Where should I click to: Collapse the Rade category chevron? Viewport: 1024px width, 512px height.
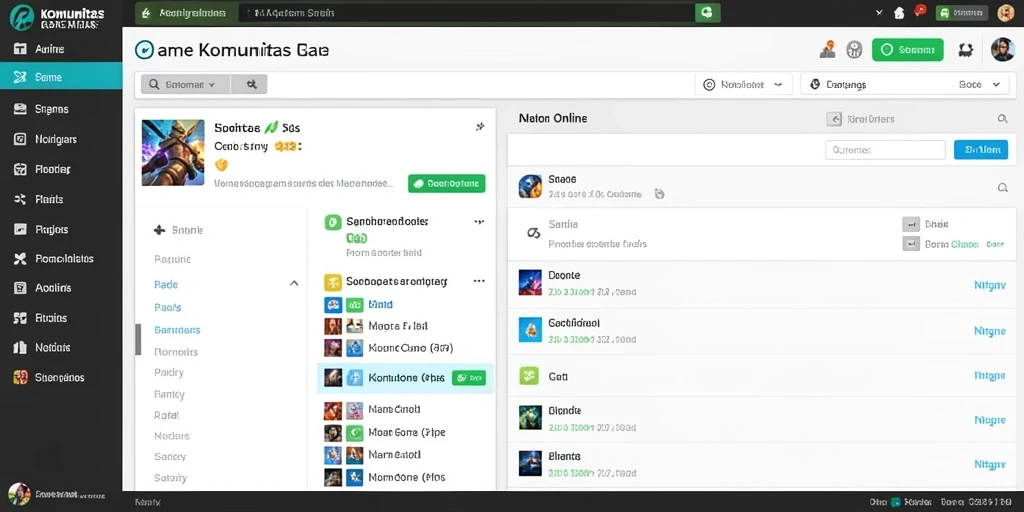coord(294,283)
